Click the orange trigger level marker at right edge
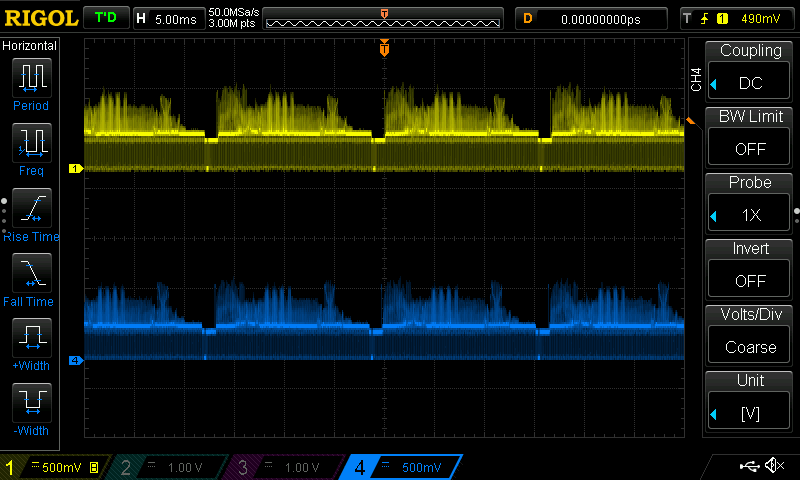 (690, 121)
